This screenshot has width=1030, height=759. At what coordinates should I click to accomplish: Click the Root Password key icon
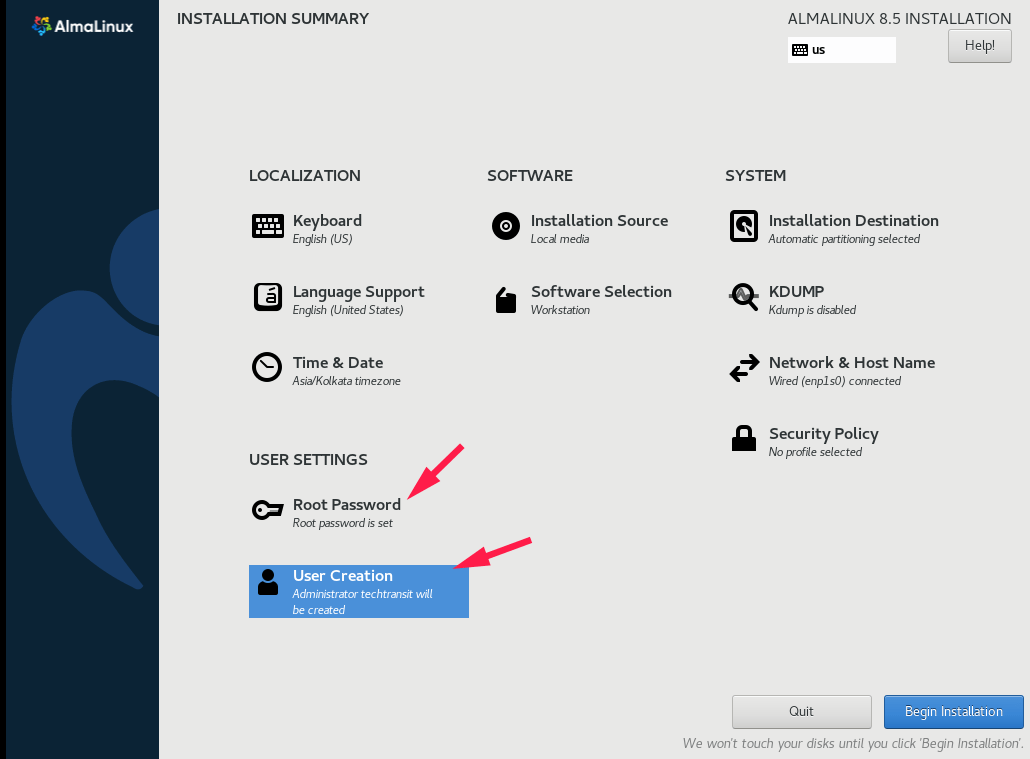(x=267, y=509)
